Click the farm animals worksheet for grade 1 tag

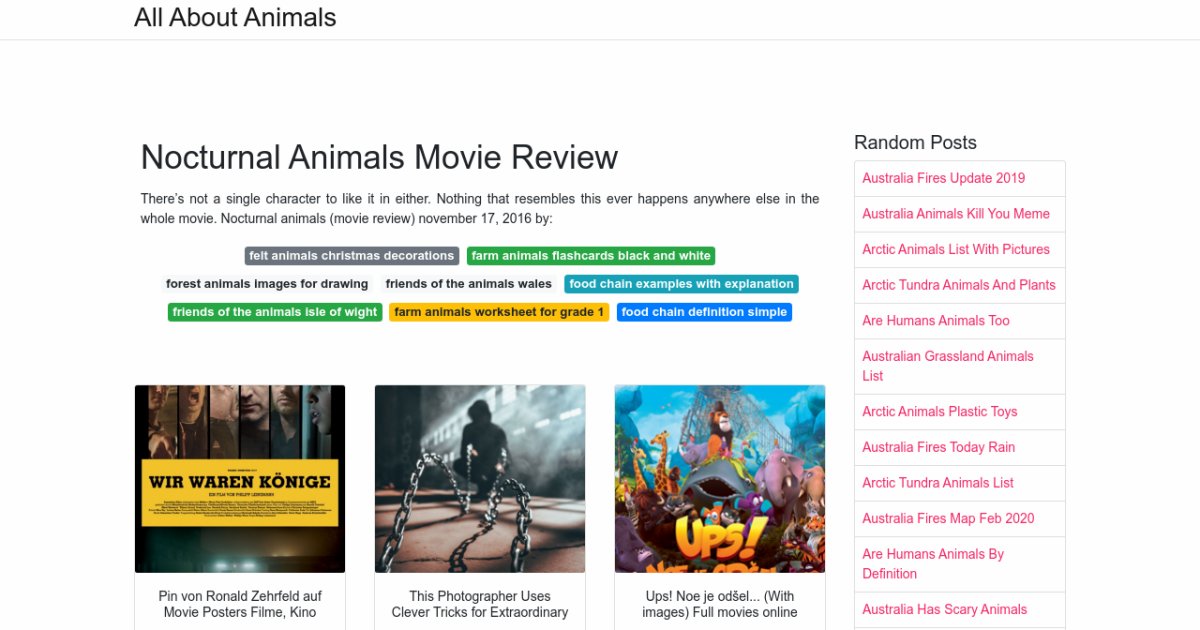pos(499,312)
